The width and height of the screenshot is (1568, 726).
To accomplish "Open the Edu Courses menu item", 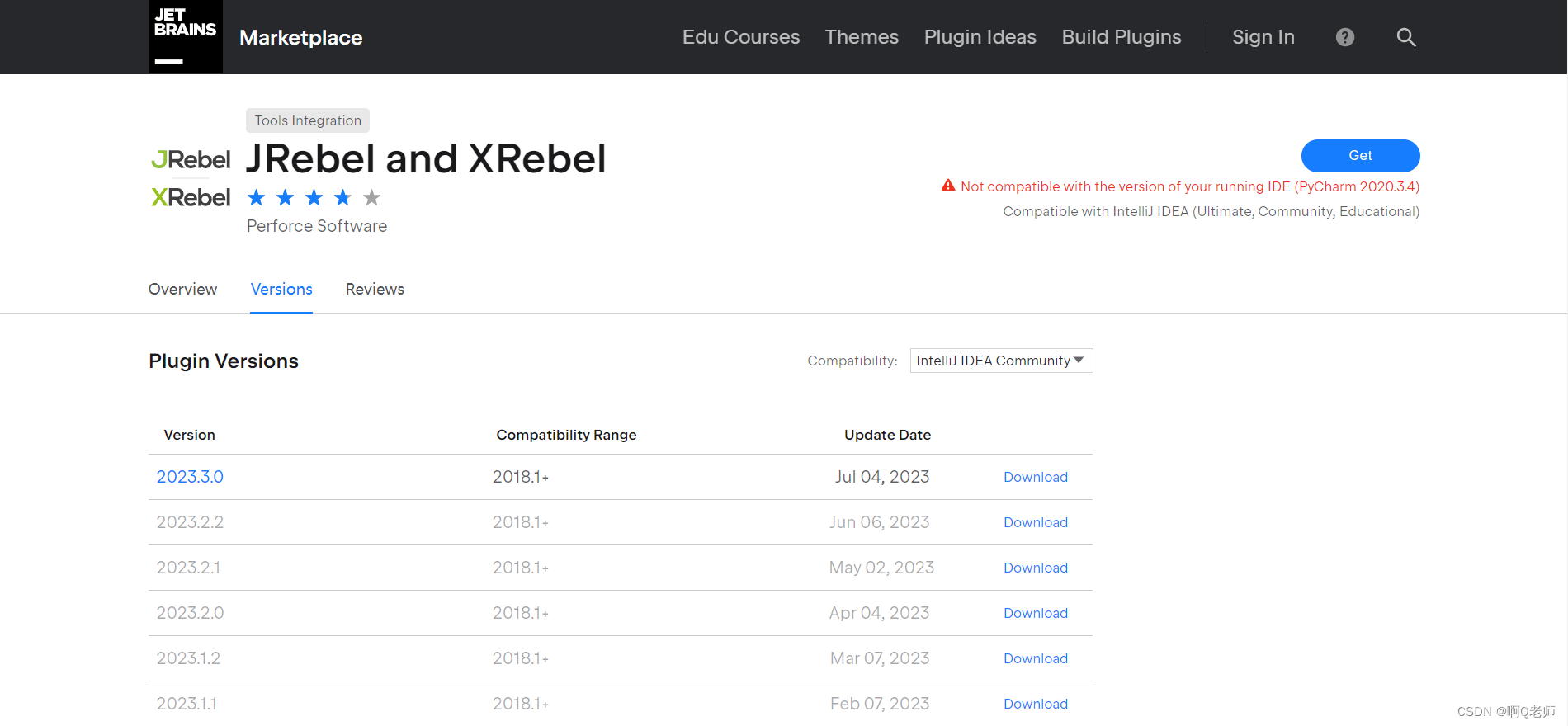I will pos(741,37).
